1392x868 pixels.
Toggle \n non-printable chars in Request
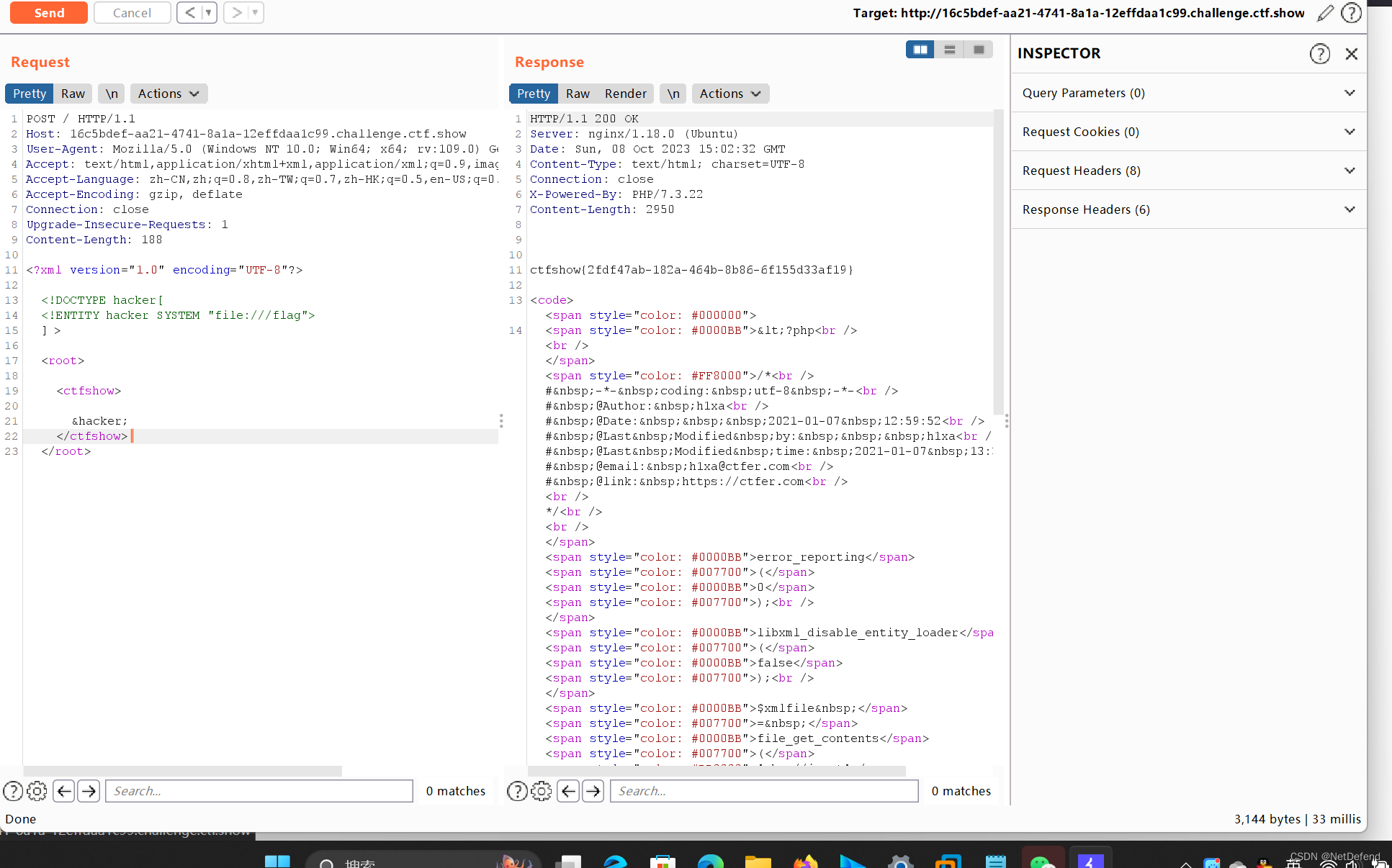click(x=112, y=94)
